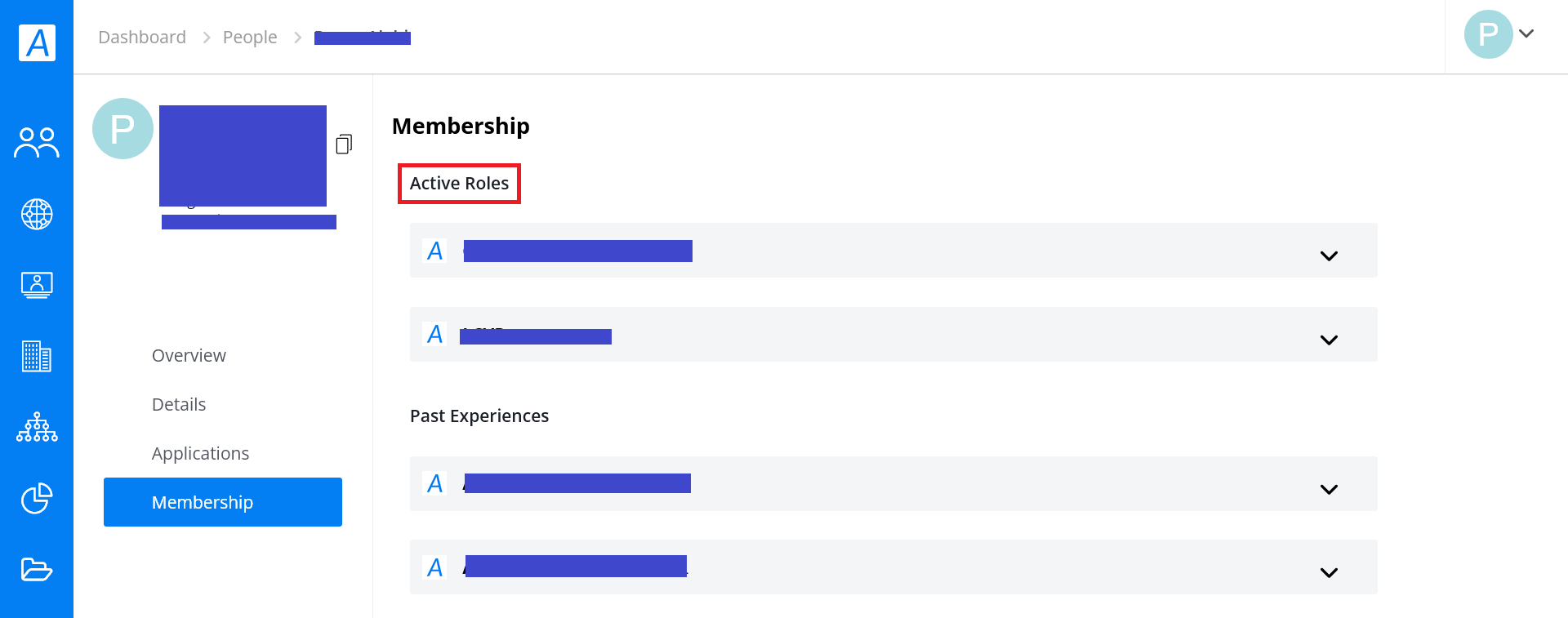Switch to the Overview tab

tap(189, 355)
